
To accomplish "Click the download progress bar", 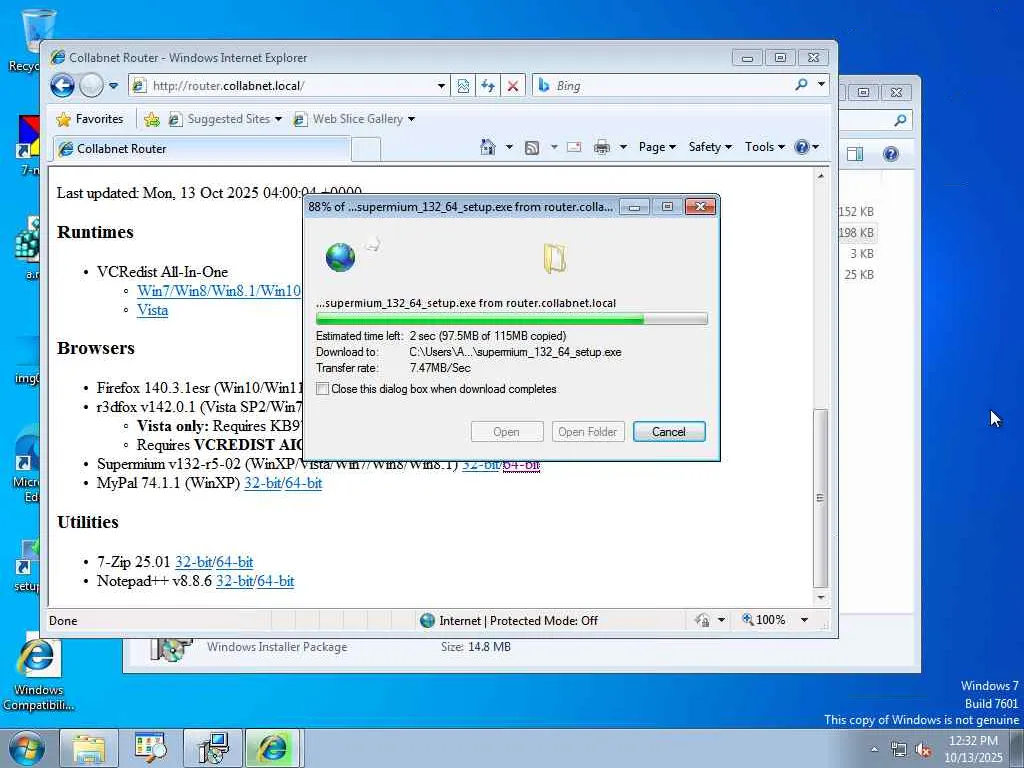I will [x=511, y=319].
